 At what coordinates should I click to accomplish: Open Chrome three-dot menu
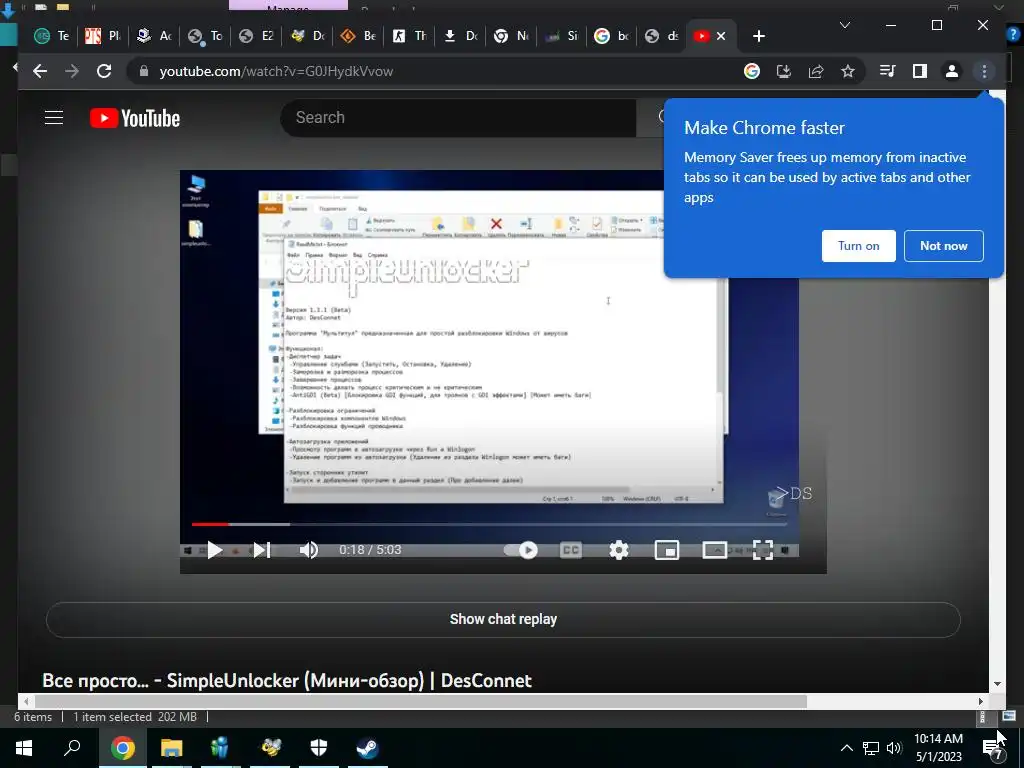[x=984, y=71]
